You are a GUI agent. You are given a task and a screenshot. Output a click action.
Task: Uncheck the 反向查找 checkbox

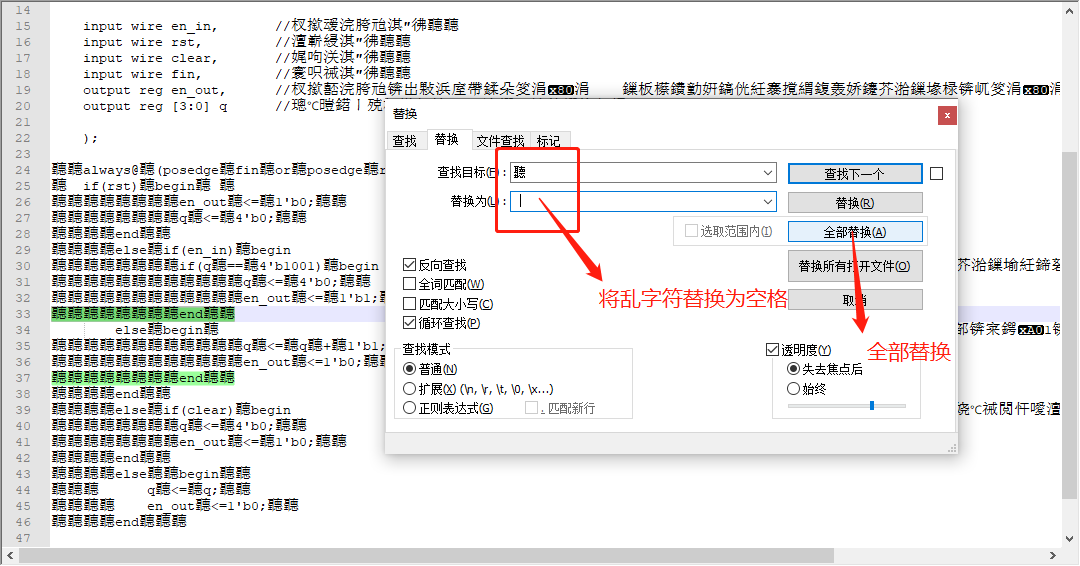409,264
